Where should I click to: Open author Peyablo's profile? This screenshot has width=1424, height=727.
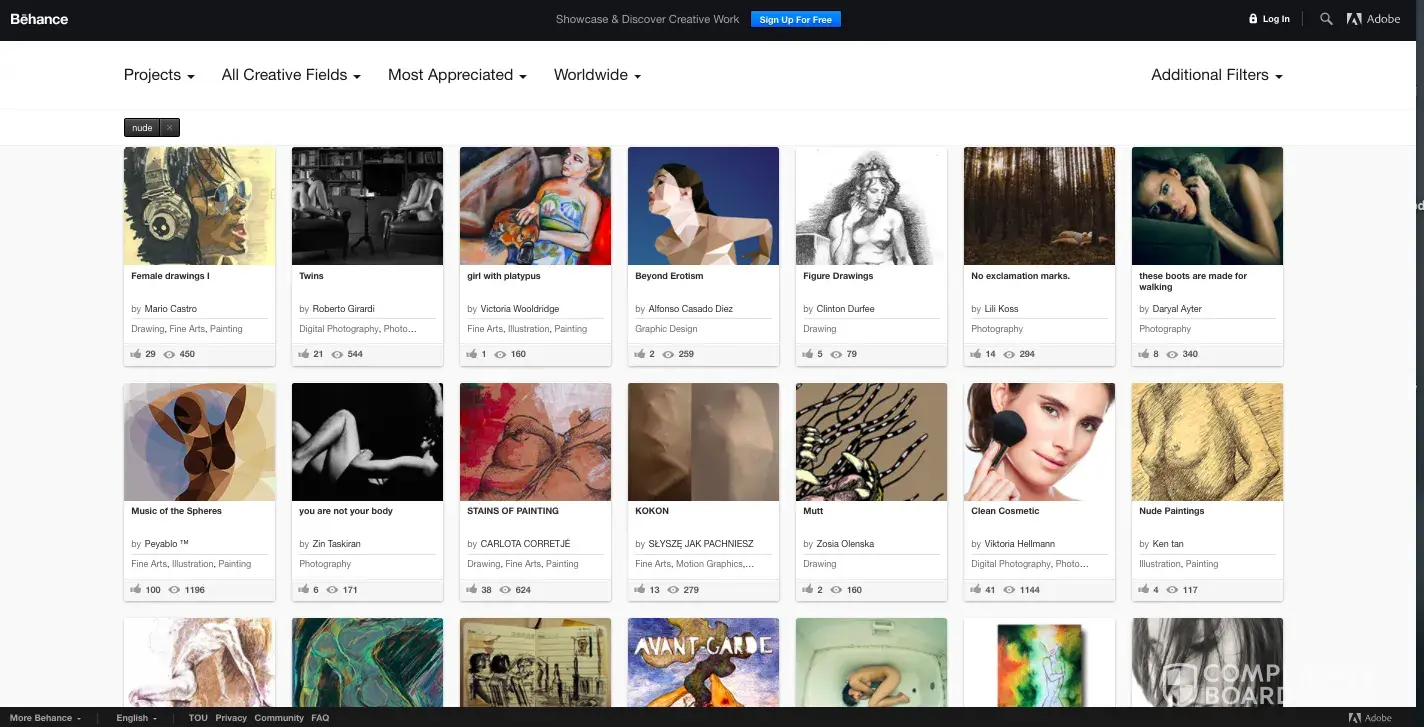[166, 544]
